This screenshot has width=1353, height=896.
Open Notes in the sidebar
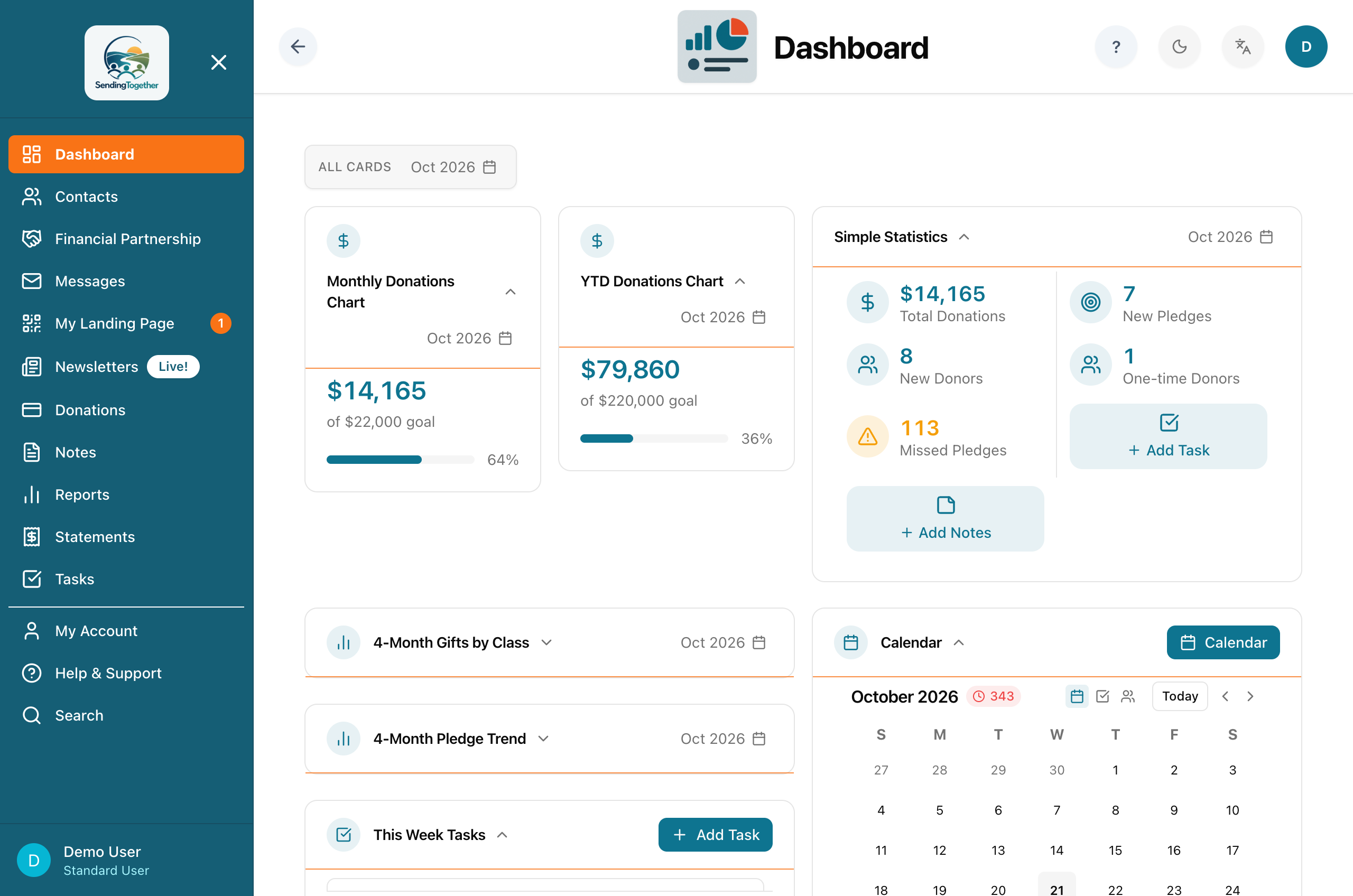pos(126,452)
